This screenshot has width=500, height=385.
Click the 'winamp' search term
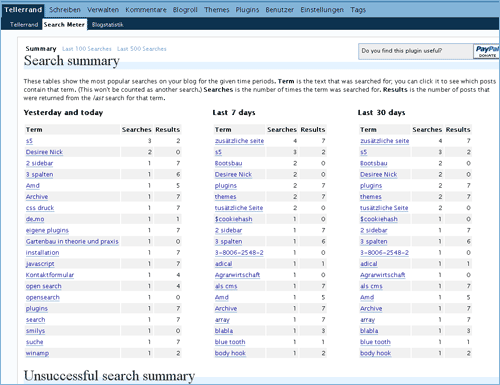coord(37,353)
